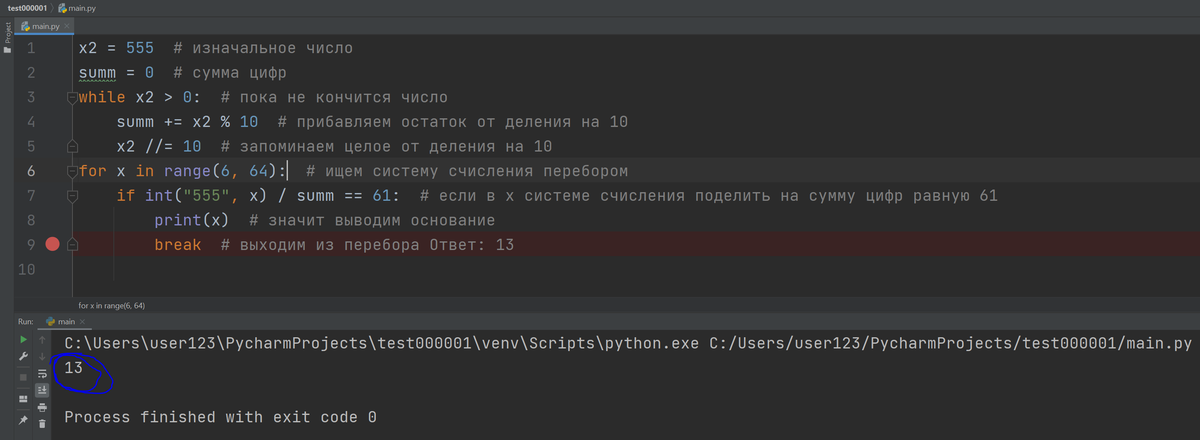
Task: Collapse the for loop fold marker
Action: (x=71, y=171)
